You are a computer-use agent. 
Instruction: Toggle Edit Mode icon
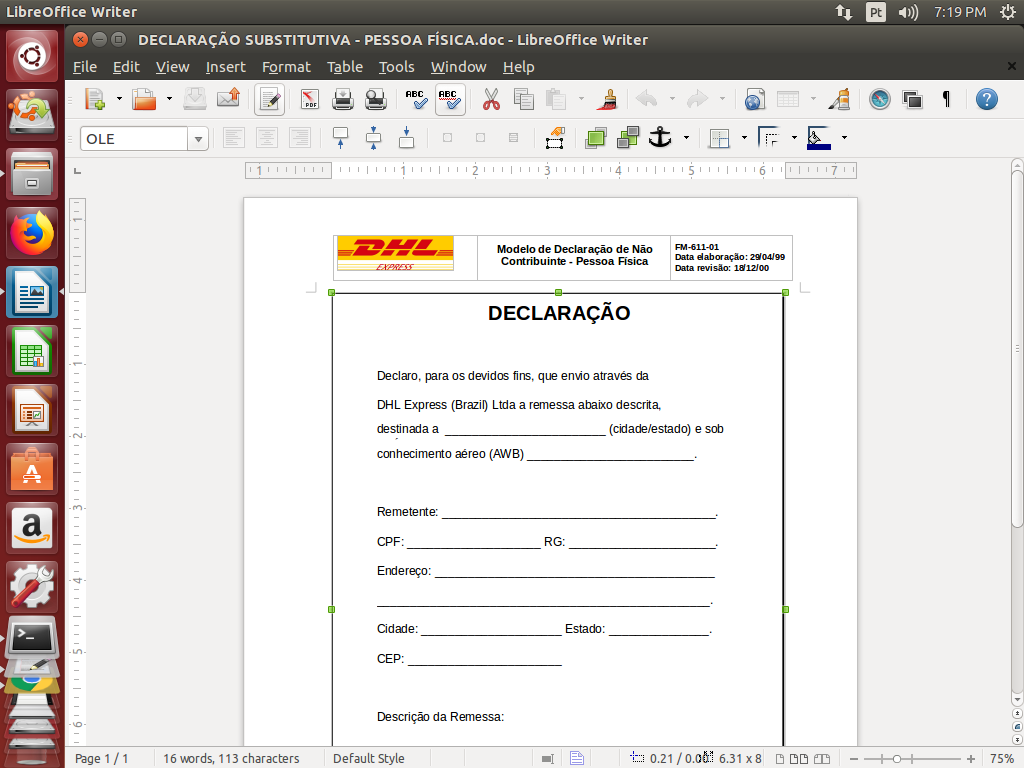[269, 99]
